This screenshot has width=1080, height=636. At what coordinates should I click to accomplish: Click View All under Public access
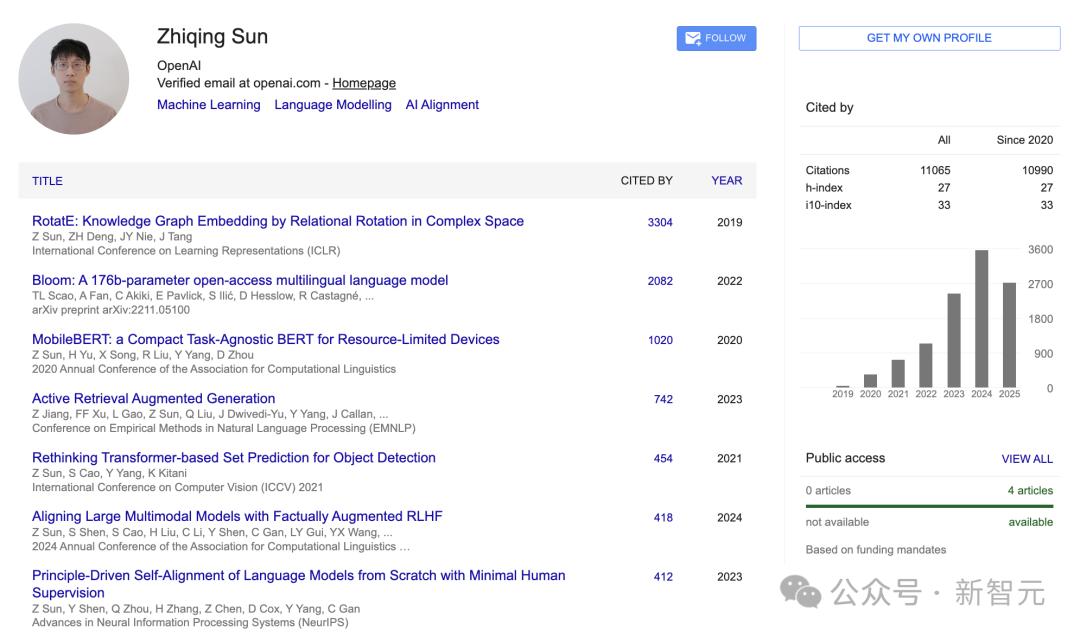click(x=1027, y=459)
